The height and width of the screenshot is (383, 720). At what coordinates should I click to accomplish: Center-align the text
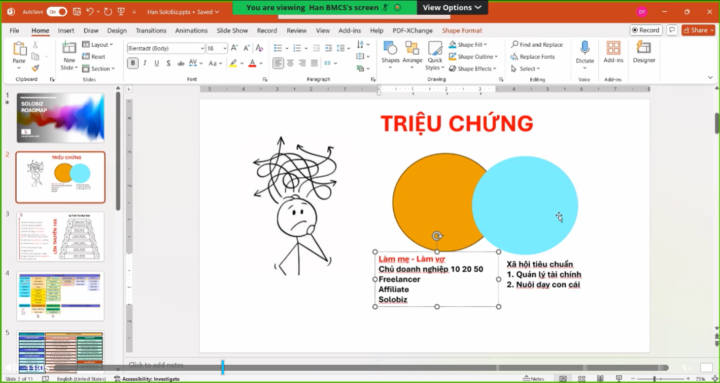click(x=290, y=63)
